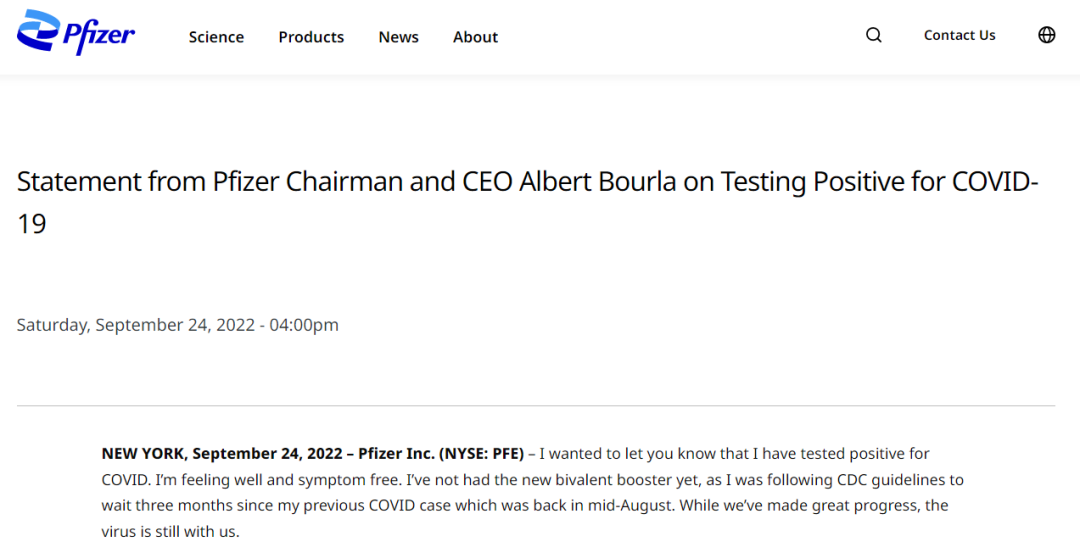1080x553 pixels.
Task: Open the About navigation menu
Action: point(475,37)
